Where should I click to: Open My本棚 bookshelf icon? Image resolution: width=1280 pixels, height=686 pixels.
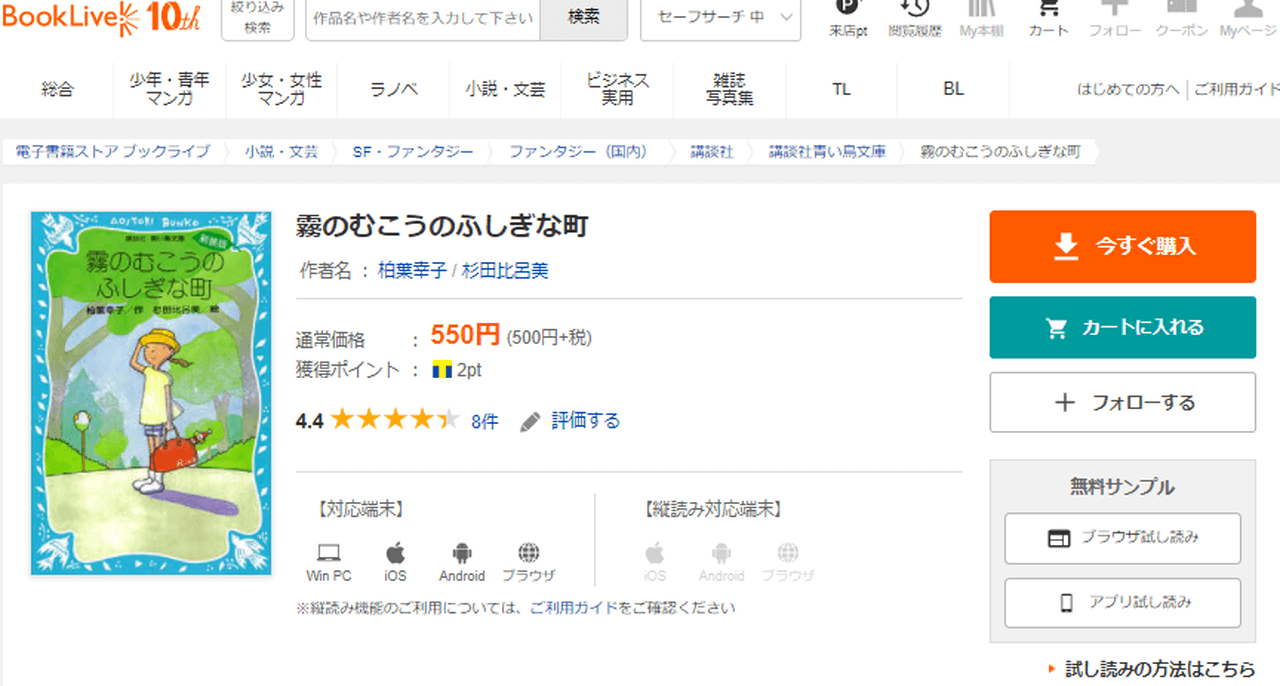[981, 10]
